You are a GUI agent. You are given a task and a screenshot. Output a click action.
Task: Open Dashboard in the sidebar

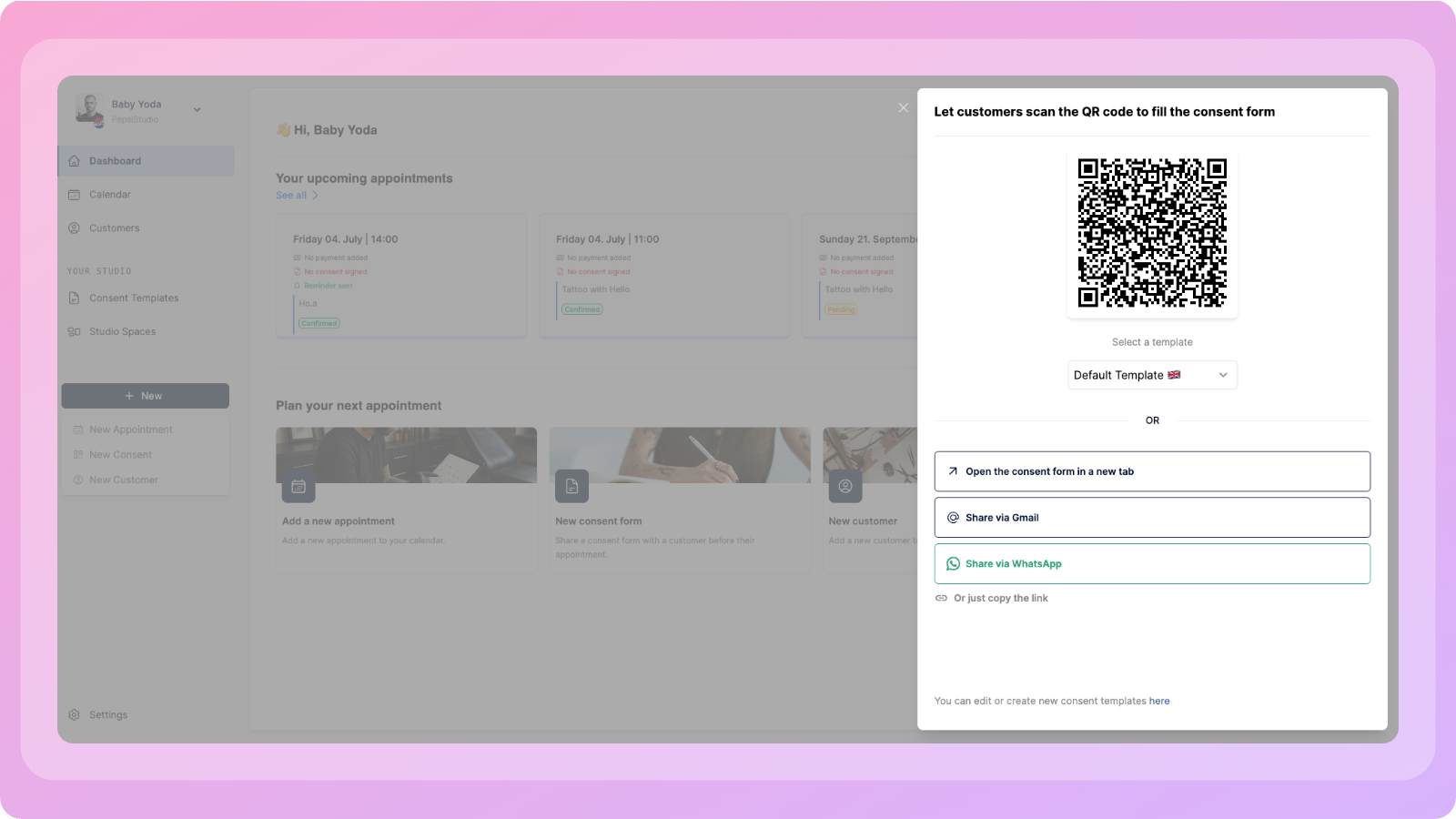pyautogui.click(x=147, y=161)
